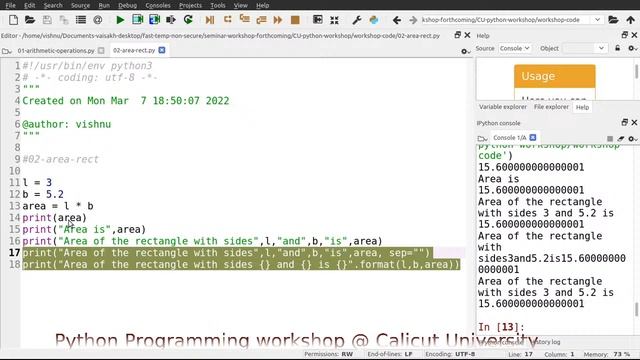Close the 01-arithmetic-operations.py tab
640x360 pixels.
click(101, 51)
